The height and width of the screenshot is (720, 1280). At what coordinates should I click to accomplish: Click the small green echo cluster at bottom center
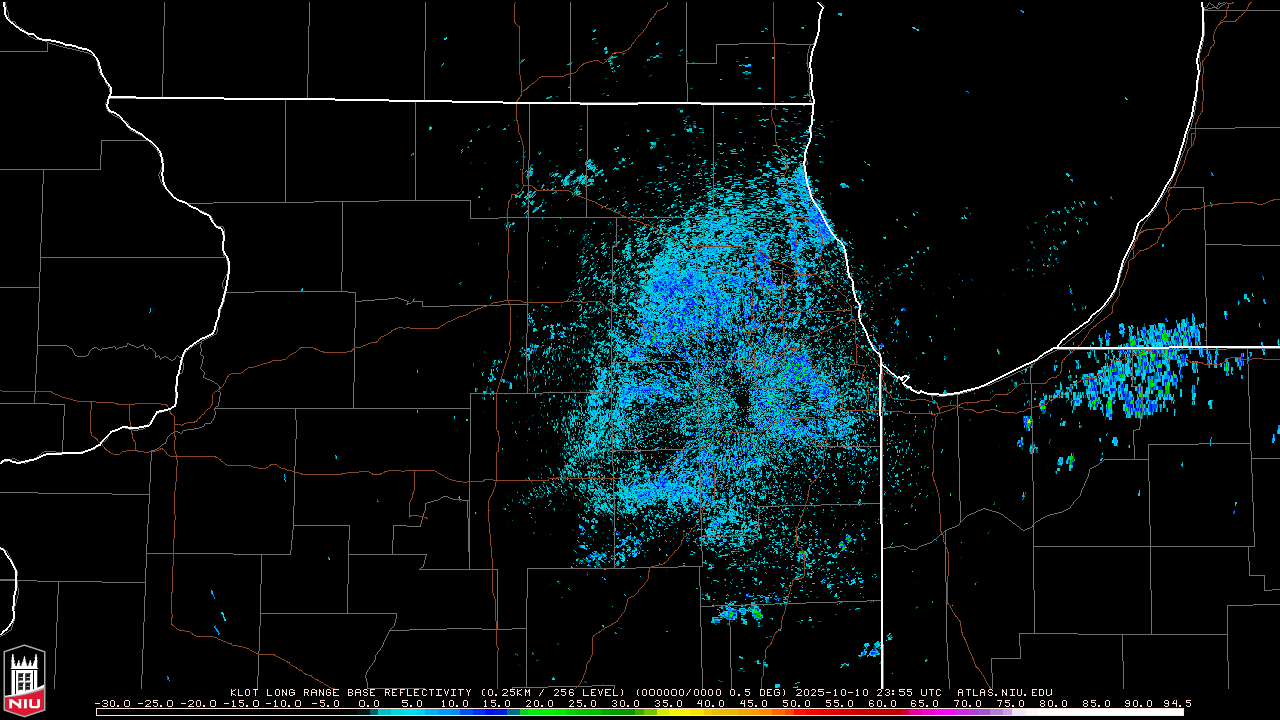click(737, 612)
